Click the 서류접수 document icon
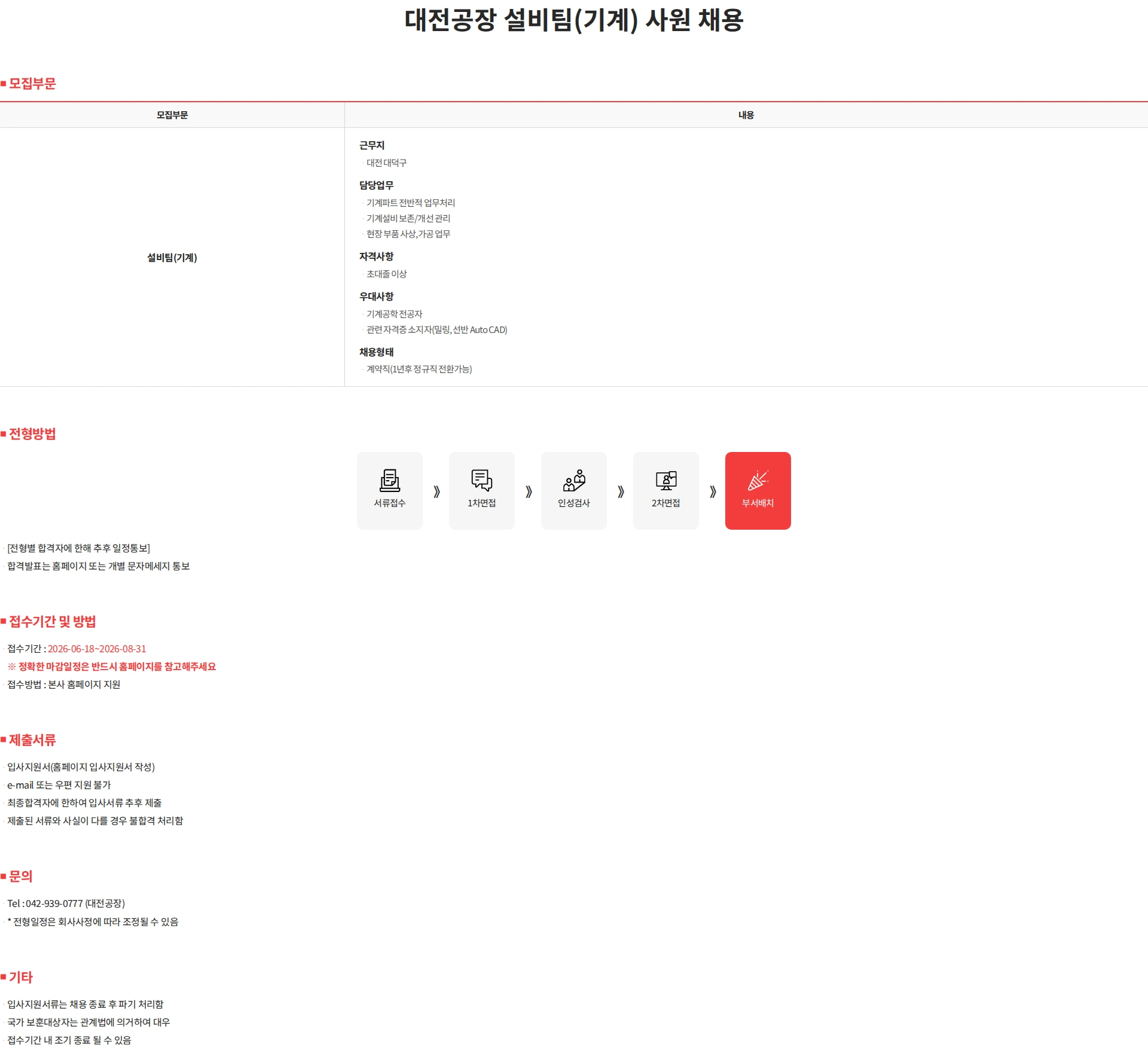Viewport: 1148px width, 1060px height. point(390,480)
